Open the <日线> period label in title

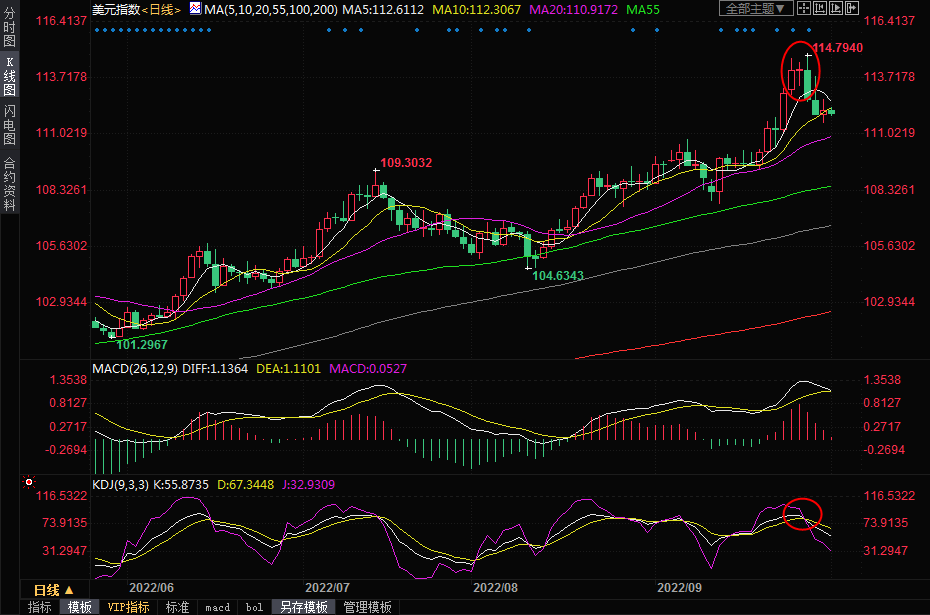point(160,9)
